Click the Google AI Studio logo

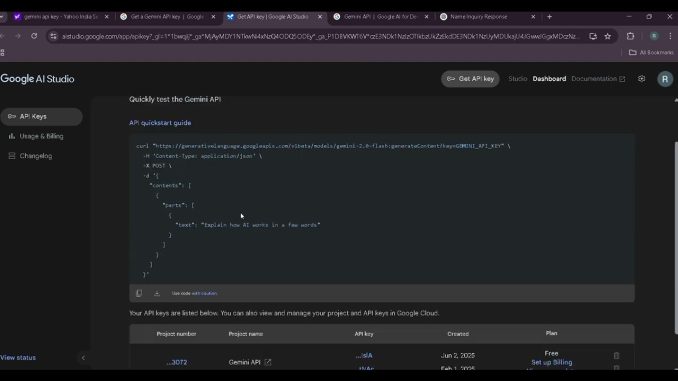click(x=37, y=79)
